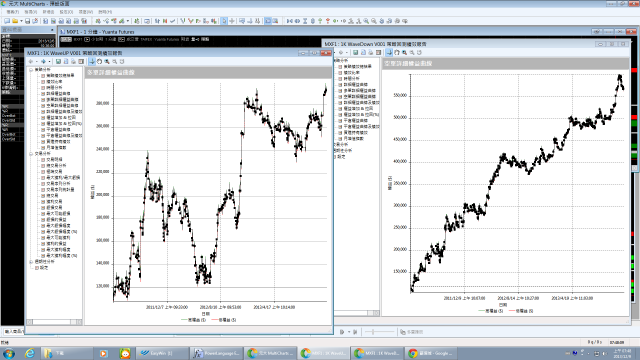640x360 pixels.
Task: Click the red V drawing tool icon
Action: click(x=191, y=21)
